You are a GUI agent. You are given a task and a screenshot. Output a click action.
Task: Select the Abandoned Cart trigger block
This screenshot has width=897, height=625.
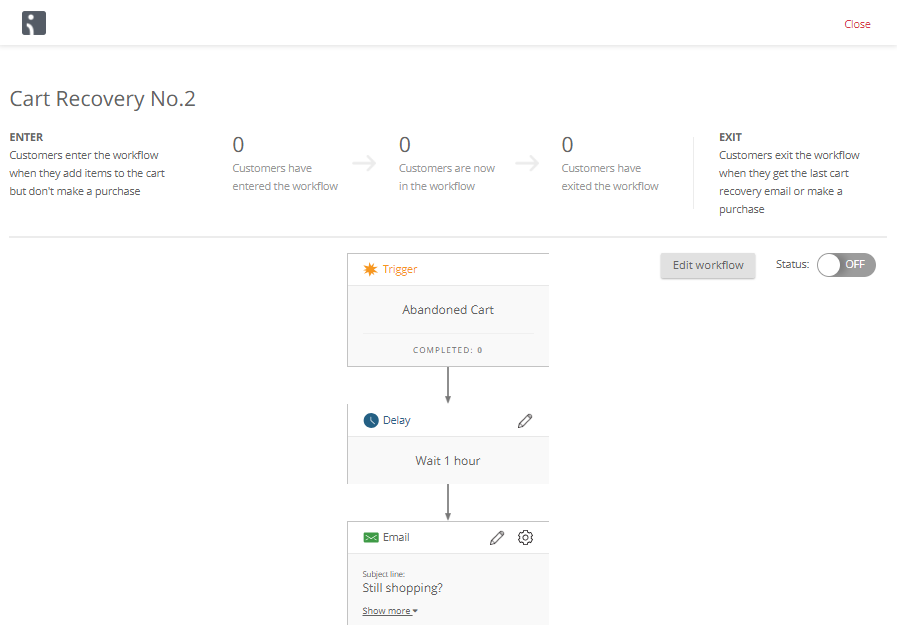click(448, 310)
